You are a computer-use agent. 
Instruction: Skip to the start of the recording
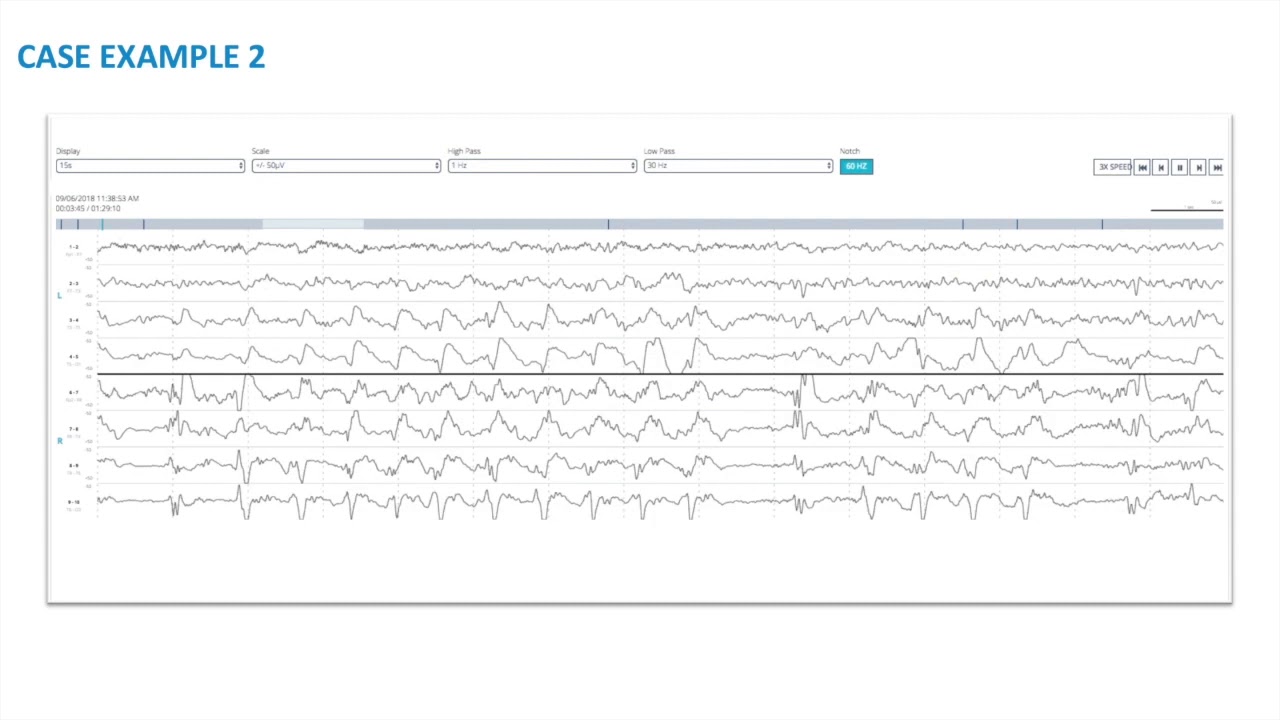click(x=1142, y=167)
